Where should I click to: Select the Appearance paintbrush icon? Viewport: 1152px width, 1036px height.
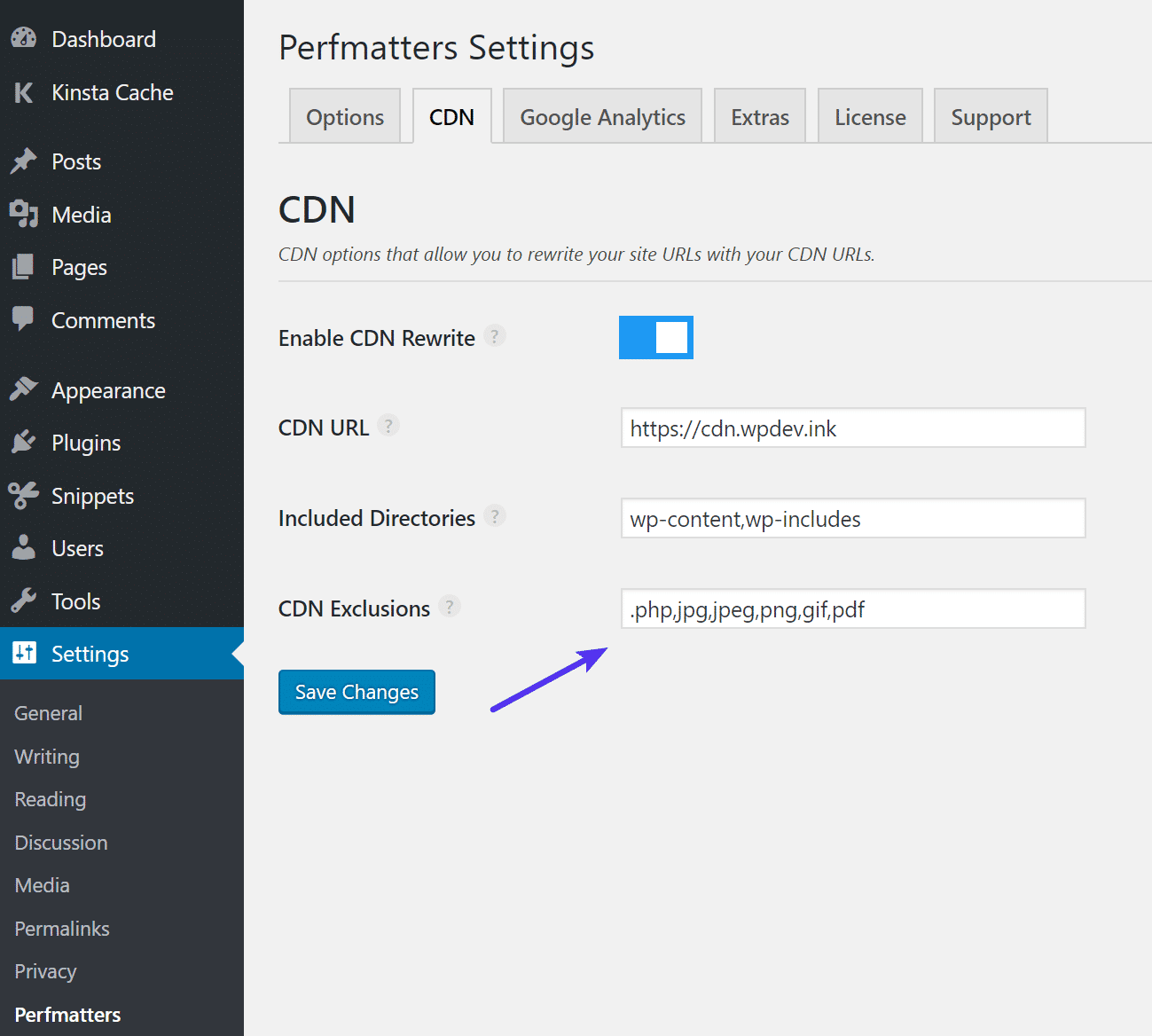[x=23, y=389]
